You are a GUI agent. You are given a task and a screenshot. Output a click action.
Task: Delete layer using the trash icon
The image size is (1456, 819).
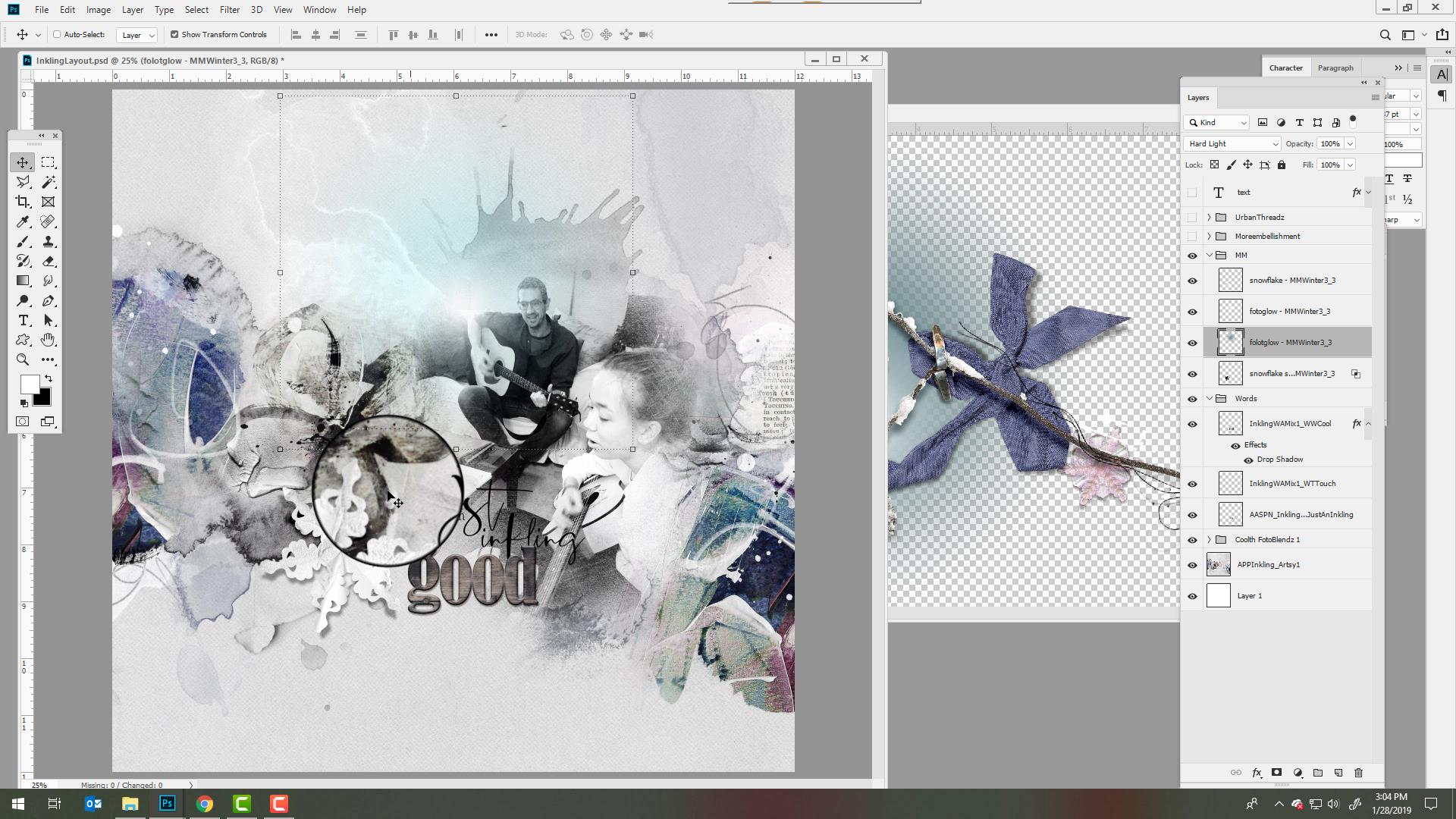(1360, 772)
